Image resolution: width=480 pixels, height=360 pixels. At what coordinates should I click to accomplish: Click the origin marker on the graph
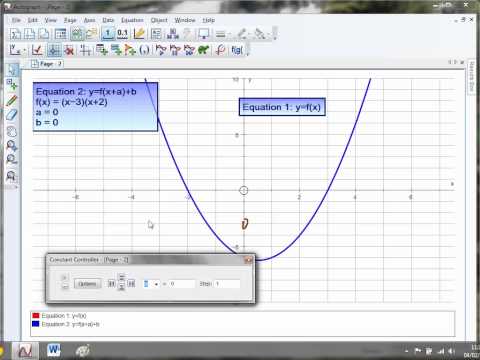pos(244,190)
